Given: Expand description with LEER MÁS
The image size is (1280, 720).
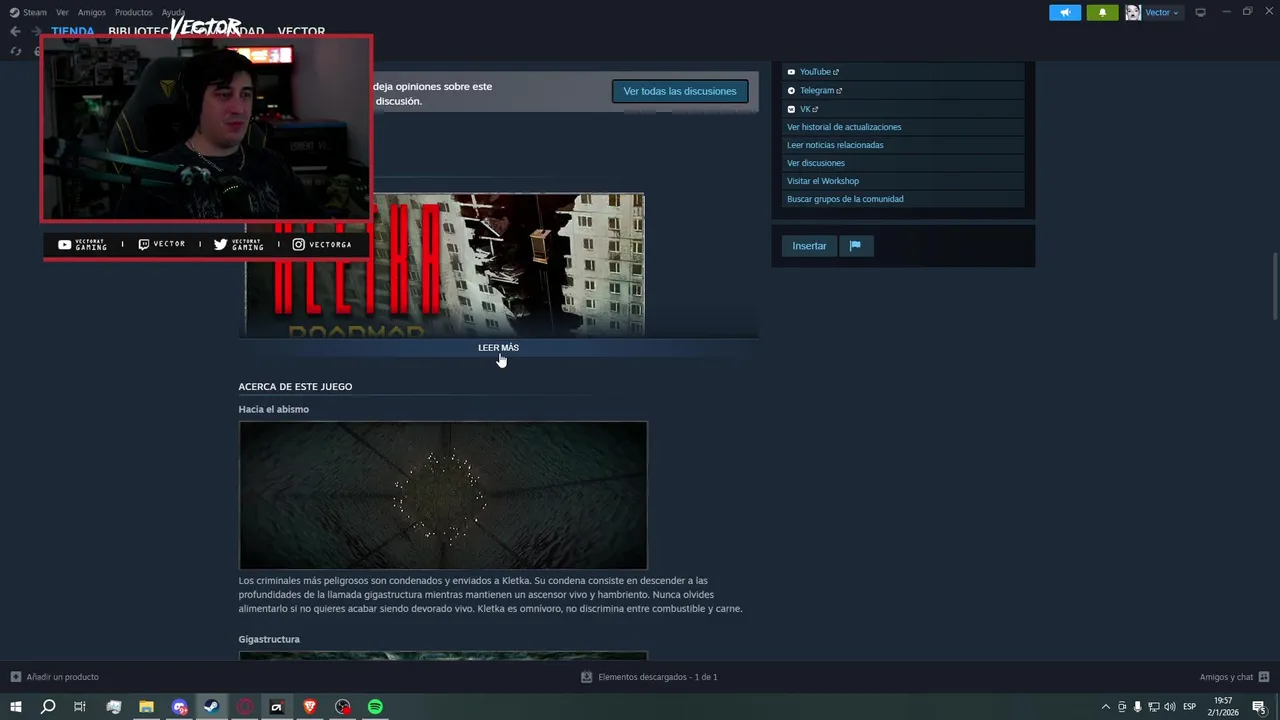Looking at the screenshot, I should tap(498, 348).
